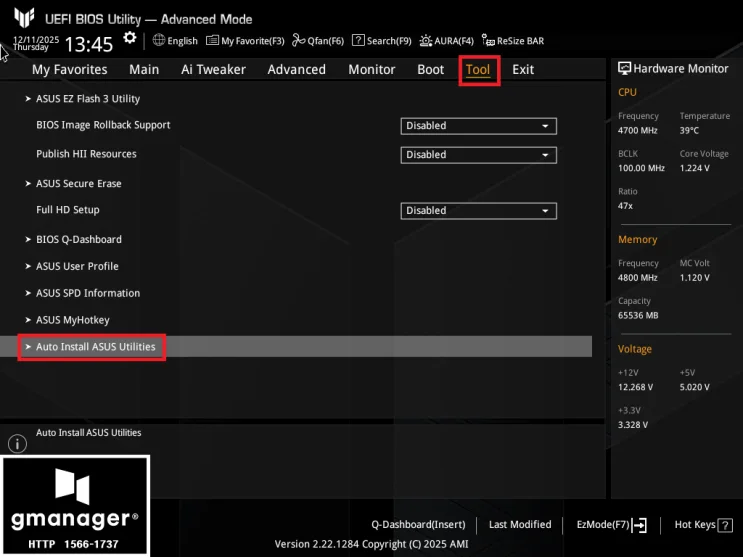The width and height of the screenshot is (743, 557).
Task: Click the globe language icon
Action: (x=159, y=40)
